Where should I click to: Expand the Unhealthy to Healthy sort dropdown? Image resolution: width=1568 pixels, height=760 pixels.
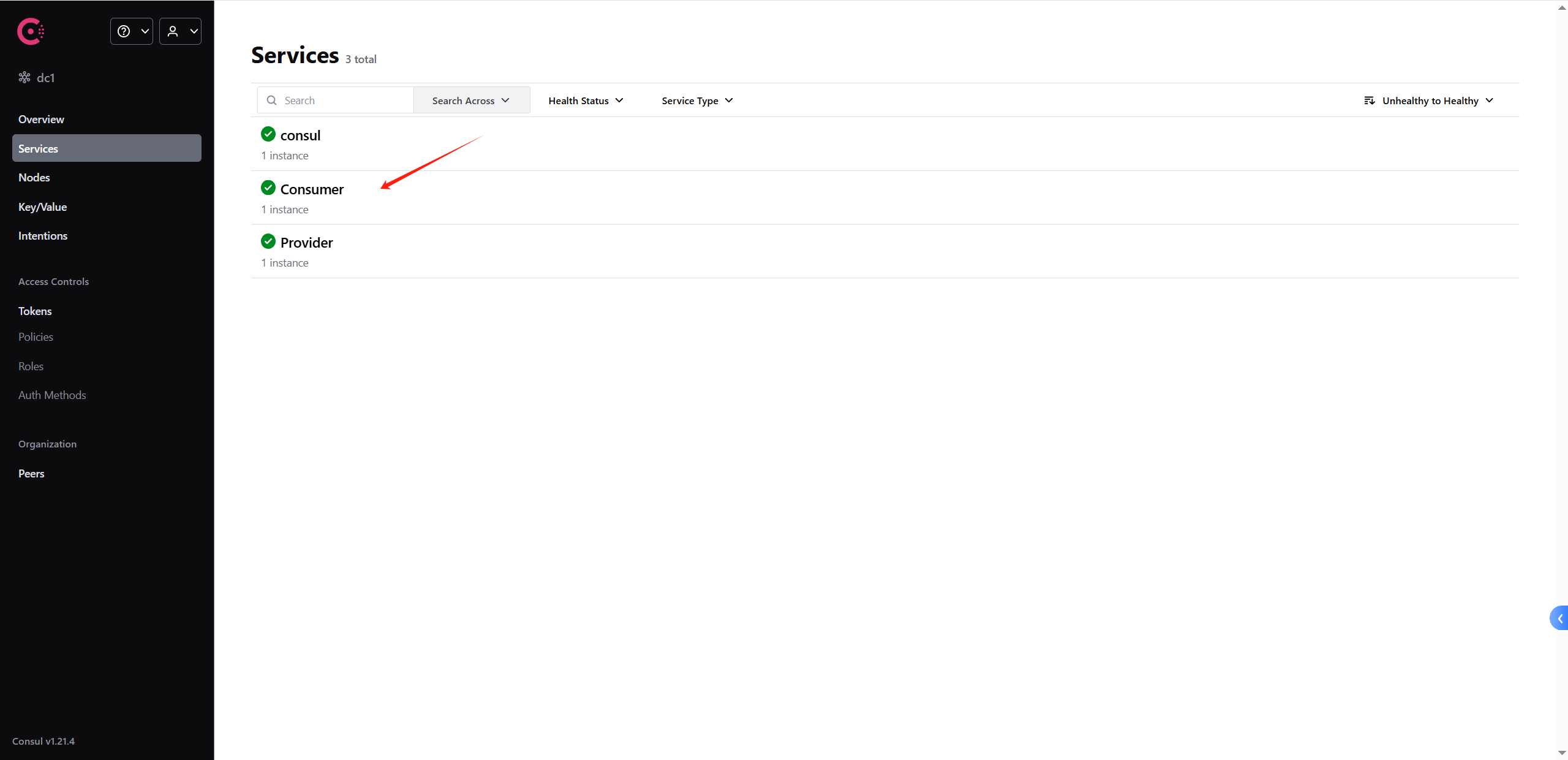1437,101
